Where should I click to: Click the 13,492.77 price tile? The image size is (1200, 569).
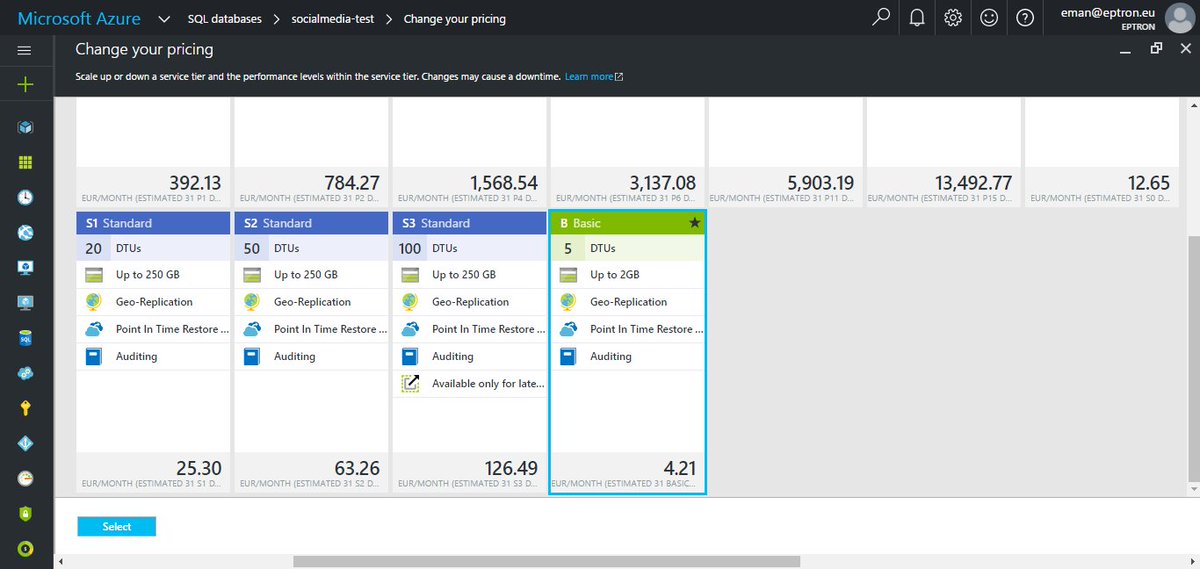(944, 154)
